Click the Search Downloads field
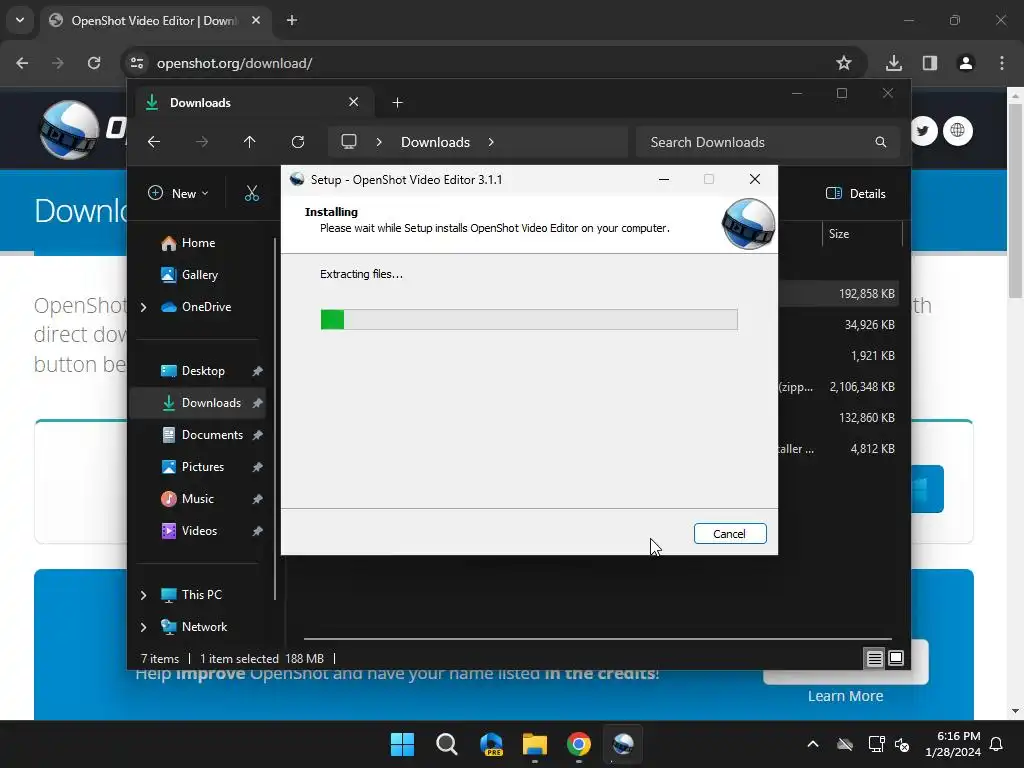The width and height of the screenshot is (1024, 768). click(767, 142)
